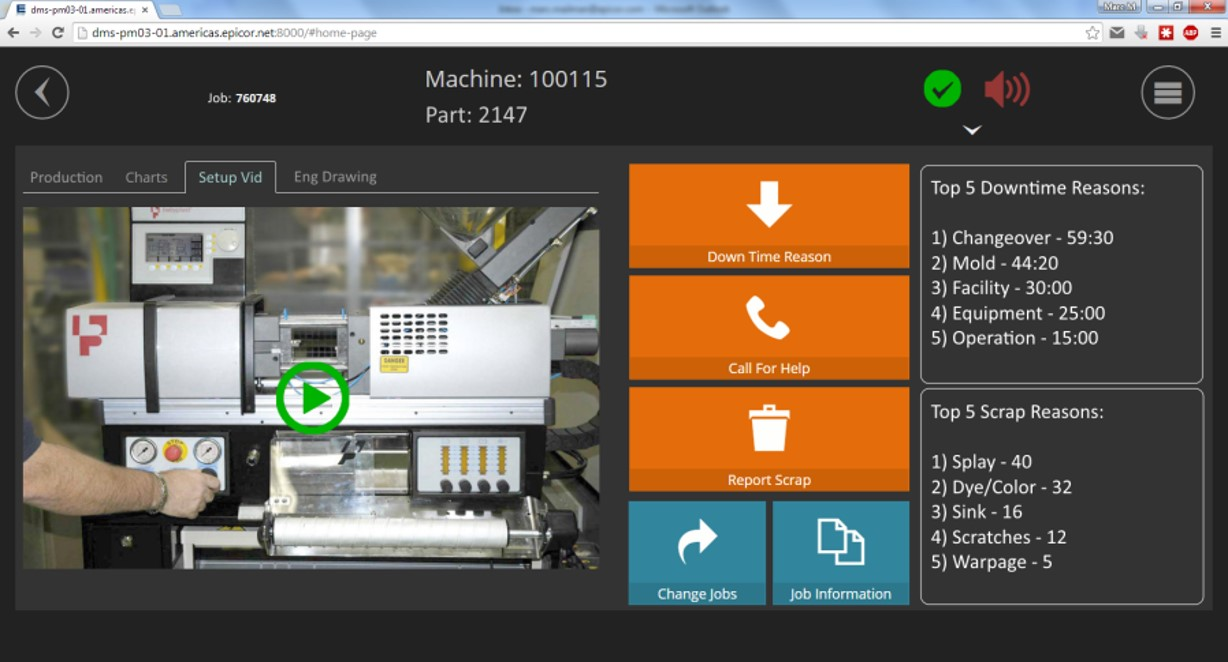
Task: Open Job Information via the documents icon
Action: [x=841, y=543]
